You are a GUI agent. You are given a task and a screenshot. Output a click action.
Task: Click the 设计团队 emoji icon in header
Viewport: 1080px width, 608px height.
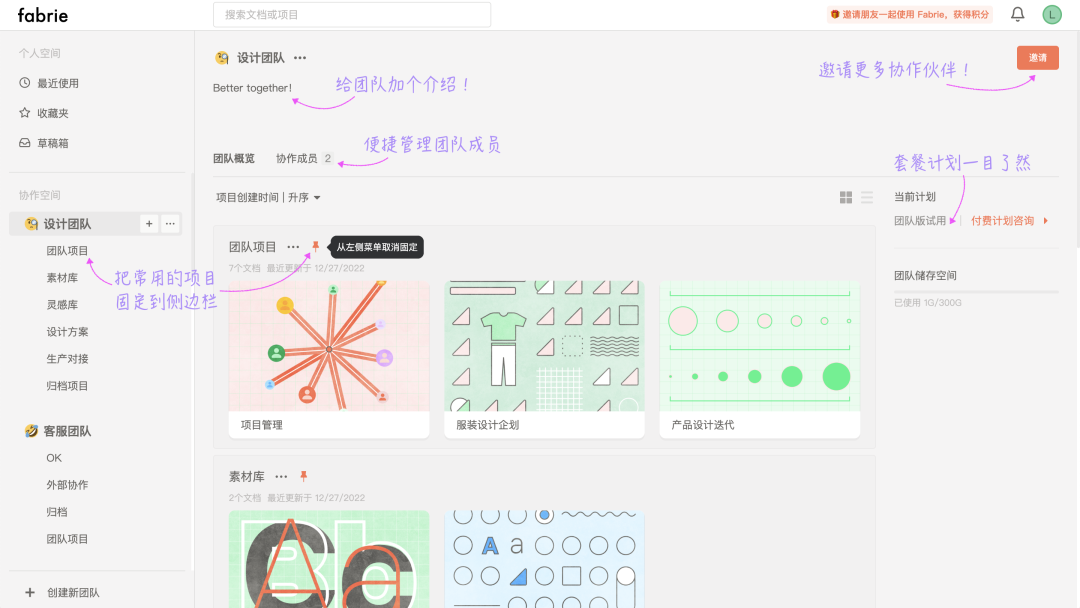[x=222, y=58]
